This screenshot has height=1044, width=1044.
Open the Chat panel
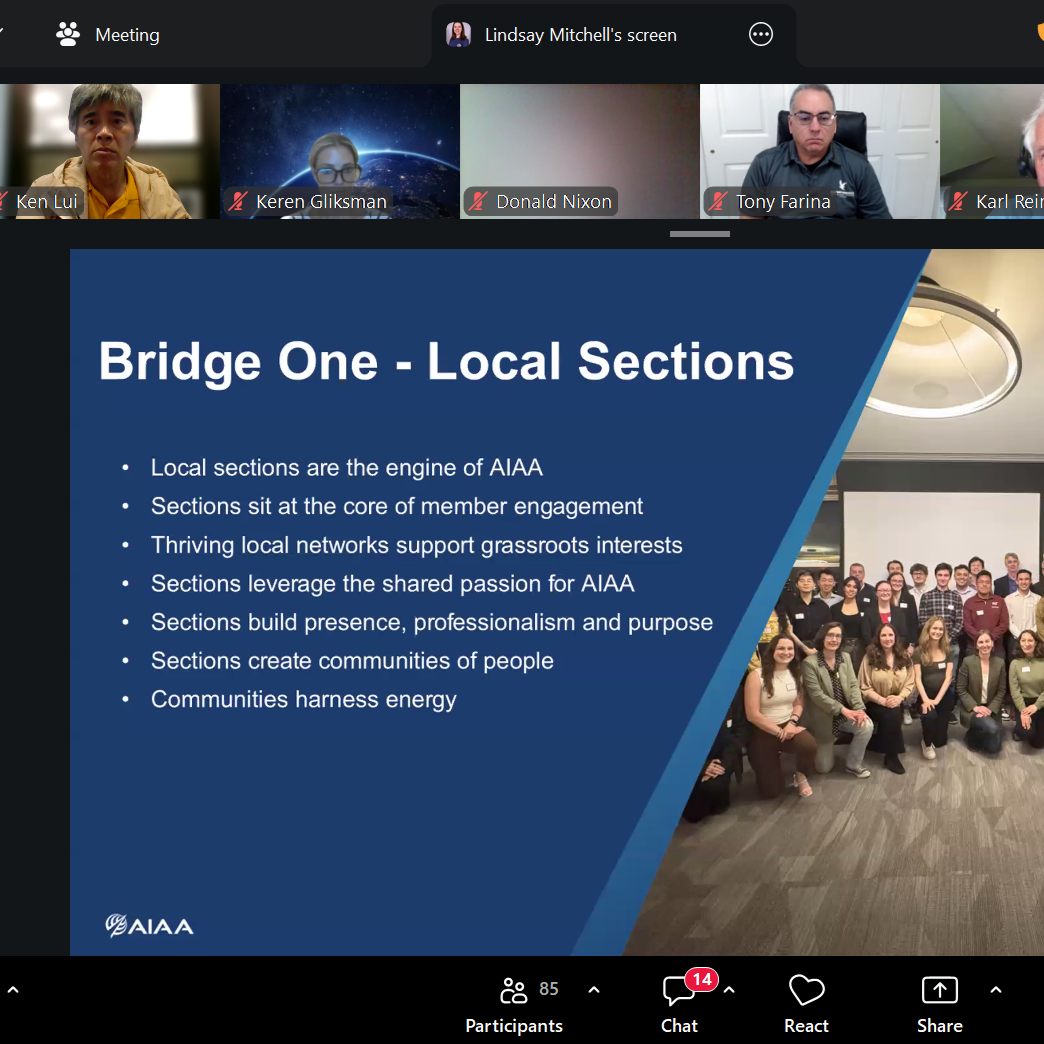point(679,1004)
